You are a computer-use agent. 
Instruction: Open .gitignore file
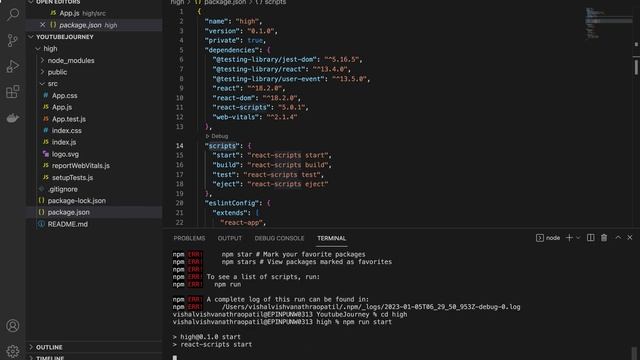click(x=62, y=189)
